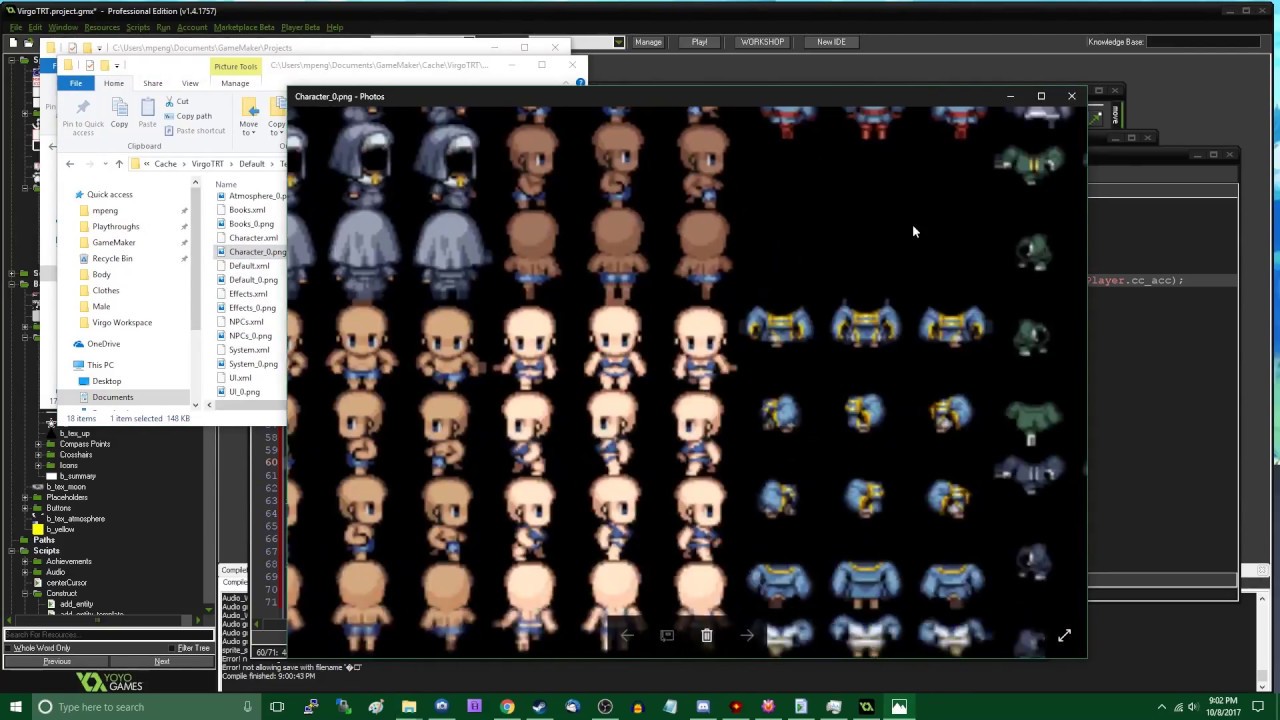Open the Manage picture tools tab
Image resolution: width=1280 pixels, height=720 pixels.
pyautogui.click(x=235, y=83)
